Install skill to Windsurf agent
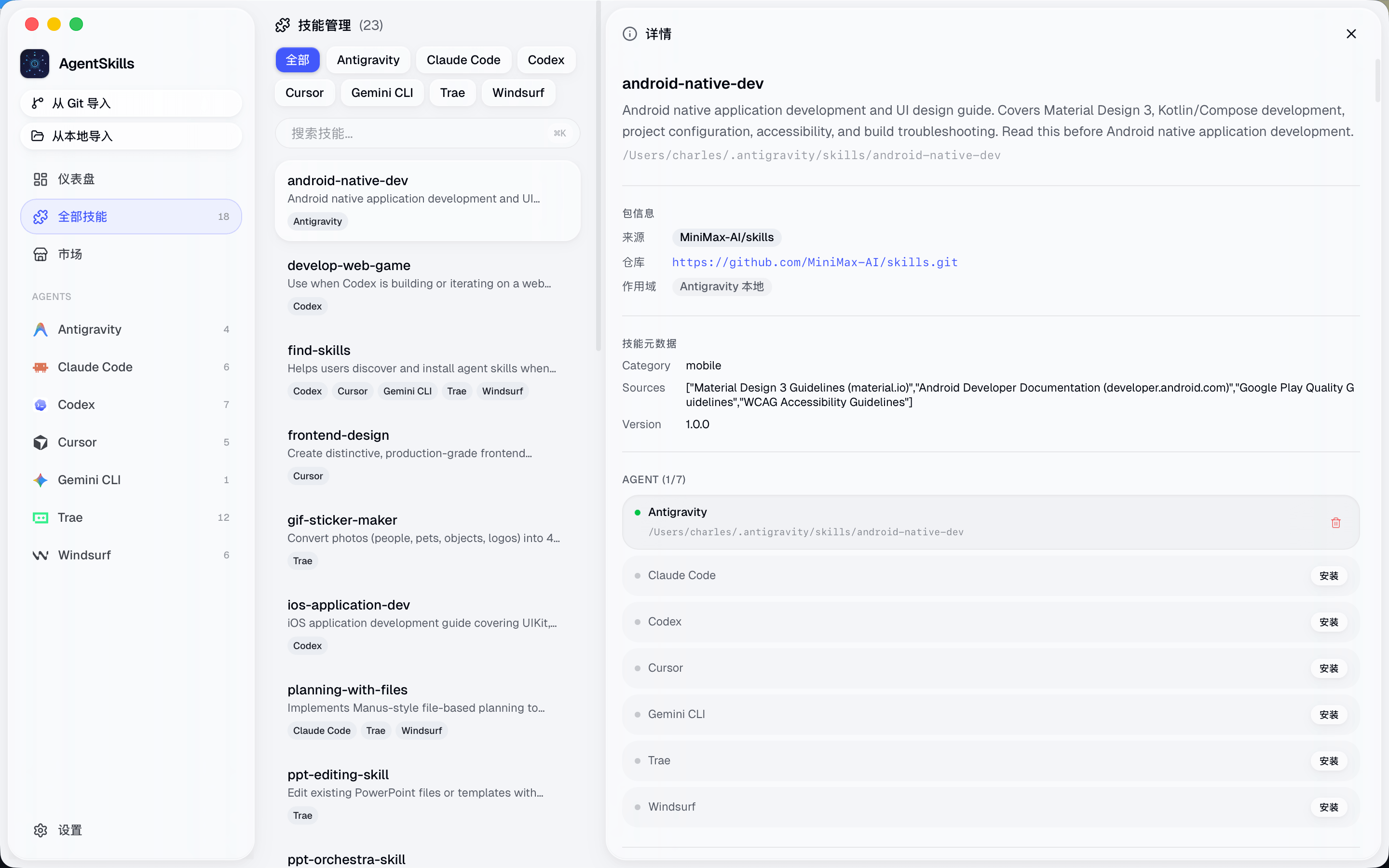The height and width of the screenshot is (868, 1389). (x=1328, y=807)
